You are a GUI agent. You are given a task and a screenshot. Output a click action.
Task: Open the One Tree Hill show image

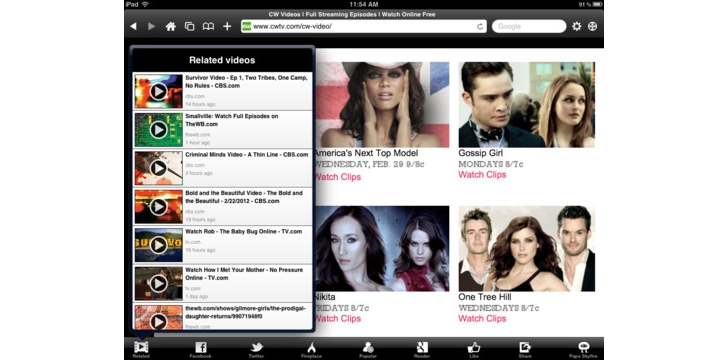(526, 249)
